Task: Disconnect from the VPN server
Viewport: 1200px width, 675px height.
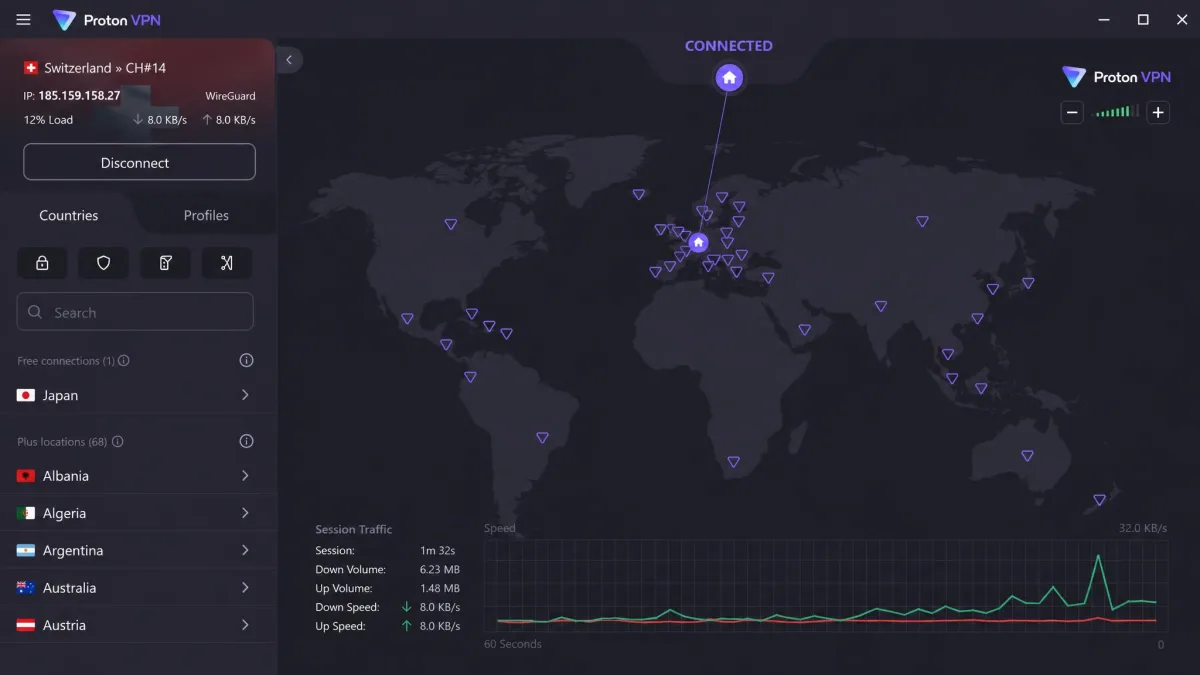Action: tap(139, 162)
